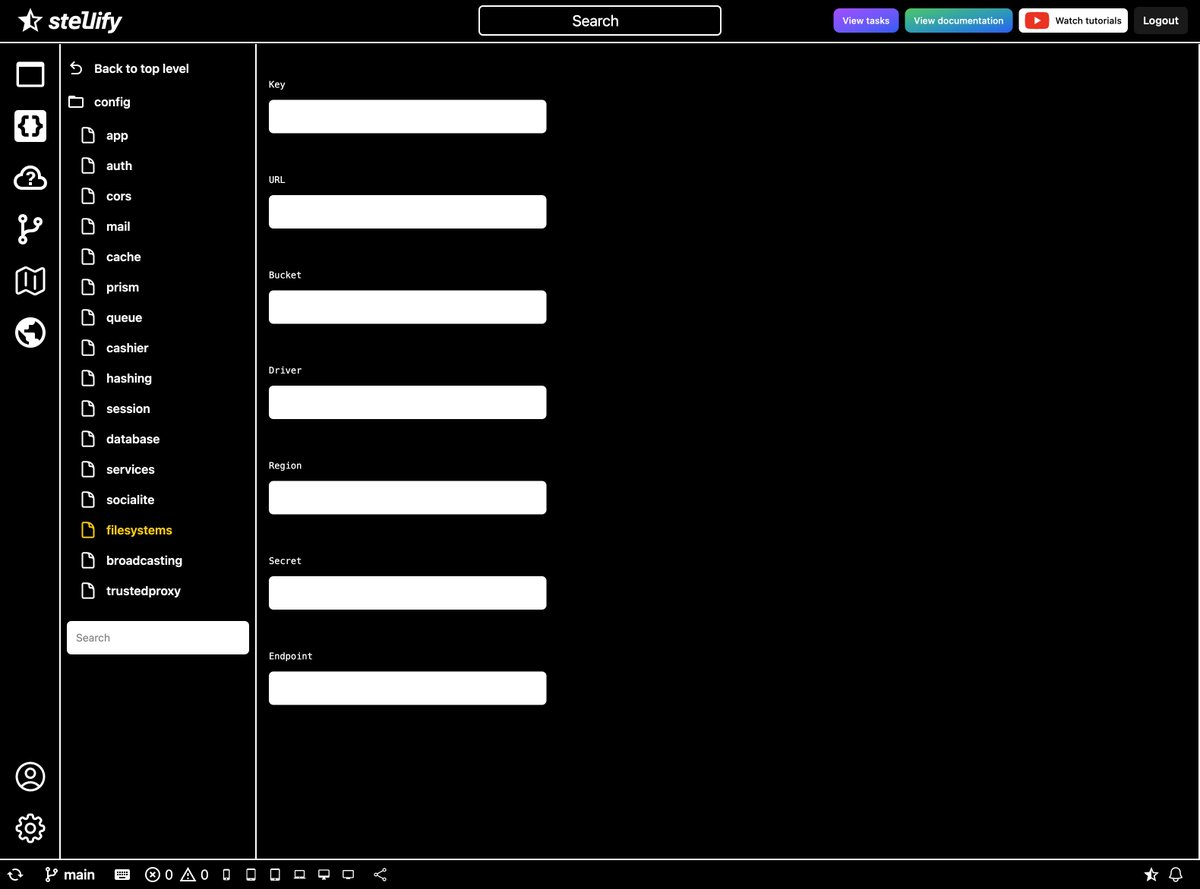The image size is (1200, 889).
Task: Open the map icon in the sidebar
Action: 30,281
